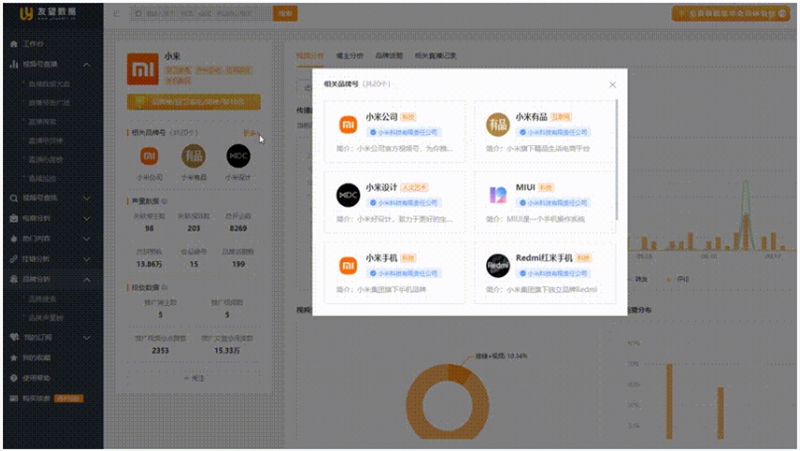Click the info icon beside 声量数据

[164, 202]
